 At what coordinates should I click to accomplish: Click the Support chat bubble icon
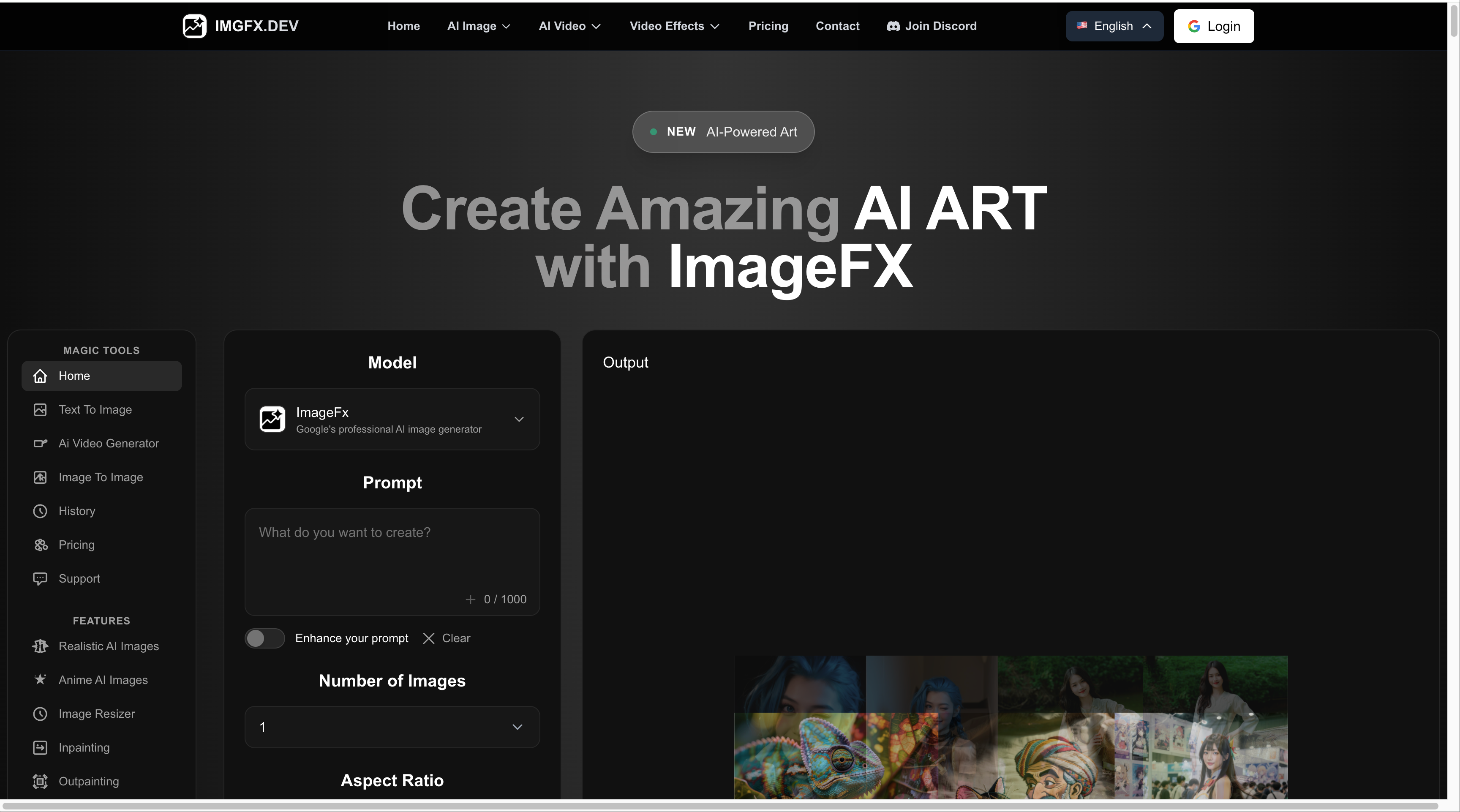click(40, 578)
